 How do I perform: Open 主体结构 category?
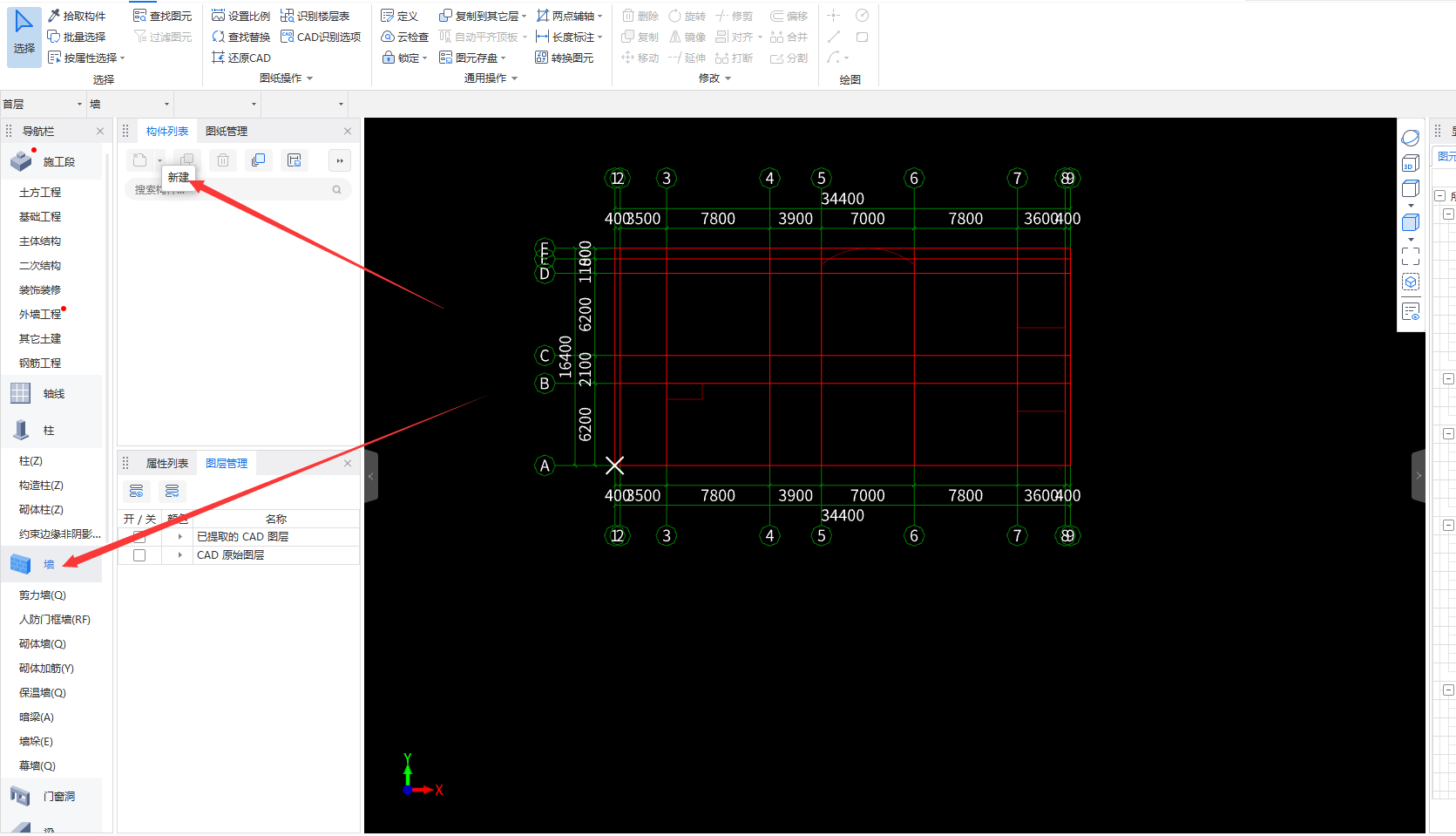(40, 241)
